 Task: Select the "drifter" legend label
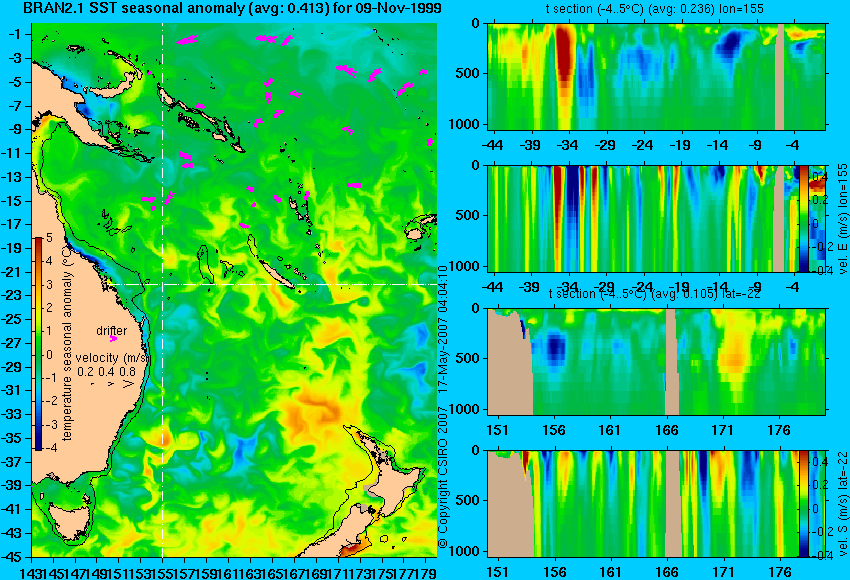[x=112, y=330]
